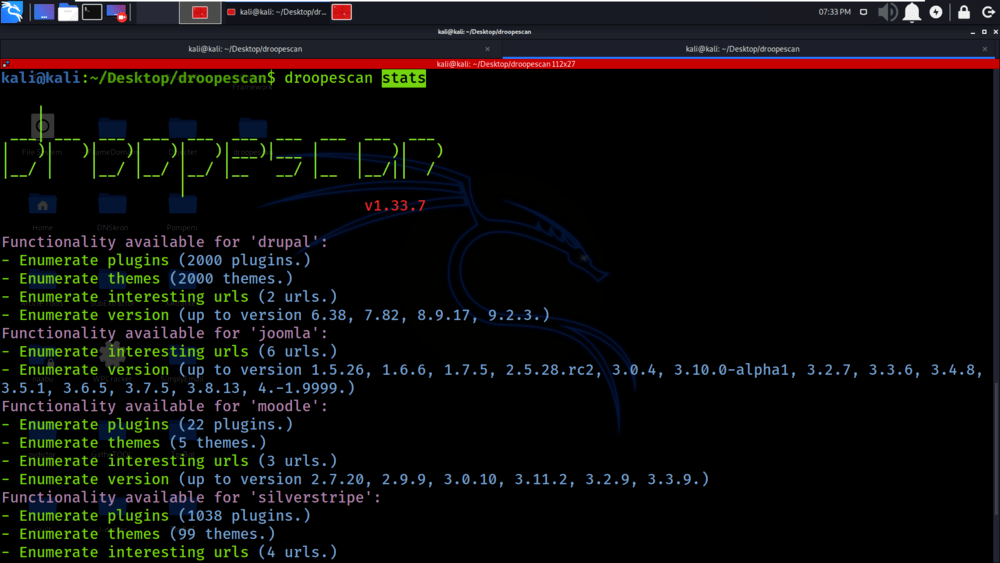
Task: Click "Functionality available for 'drupal':" line
Action: coord(165,242)
